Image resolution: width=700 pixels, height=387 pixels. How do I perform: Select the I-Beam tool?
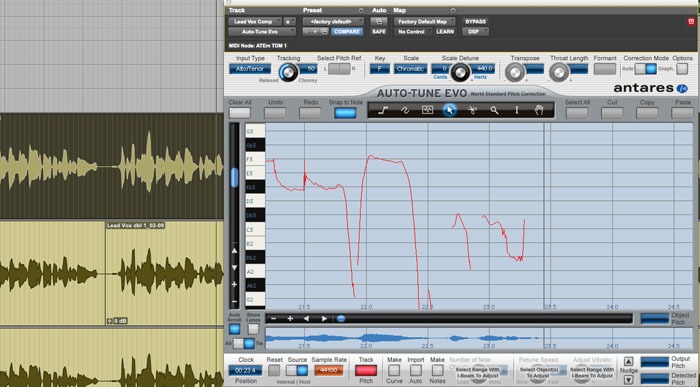(517, 111)
